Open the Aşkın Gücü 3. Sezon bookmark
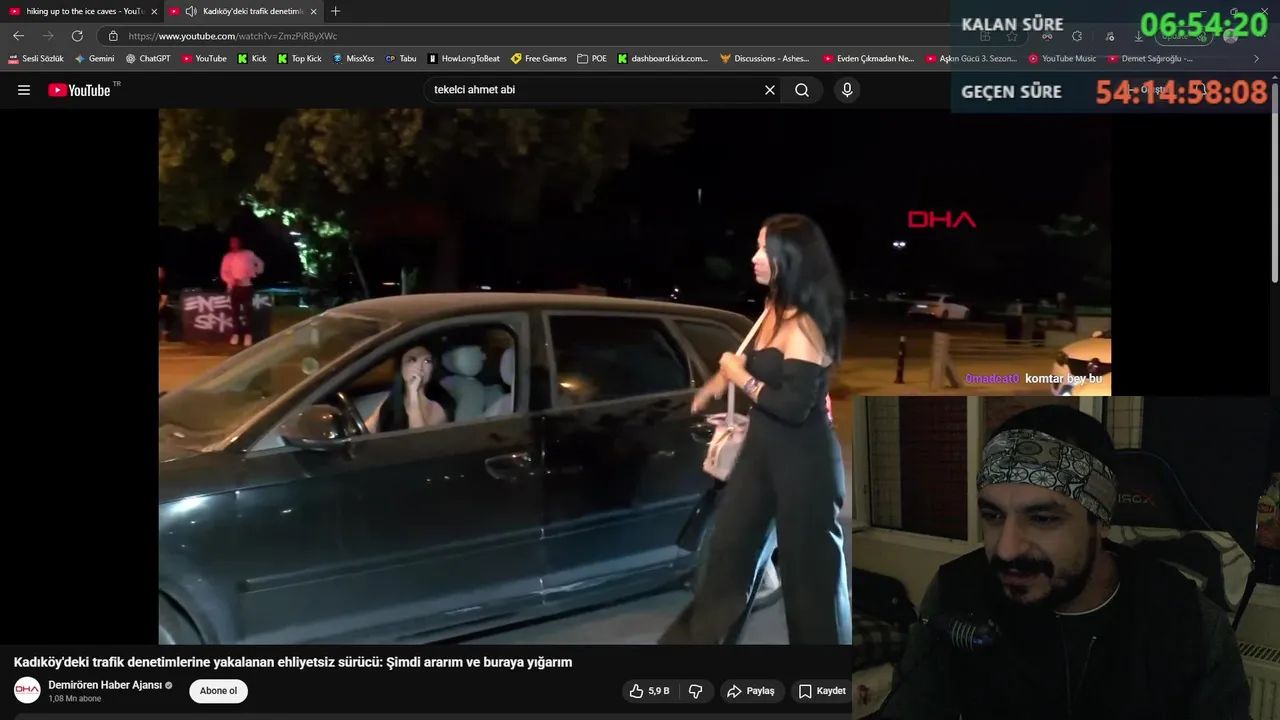 [971, 59]
